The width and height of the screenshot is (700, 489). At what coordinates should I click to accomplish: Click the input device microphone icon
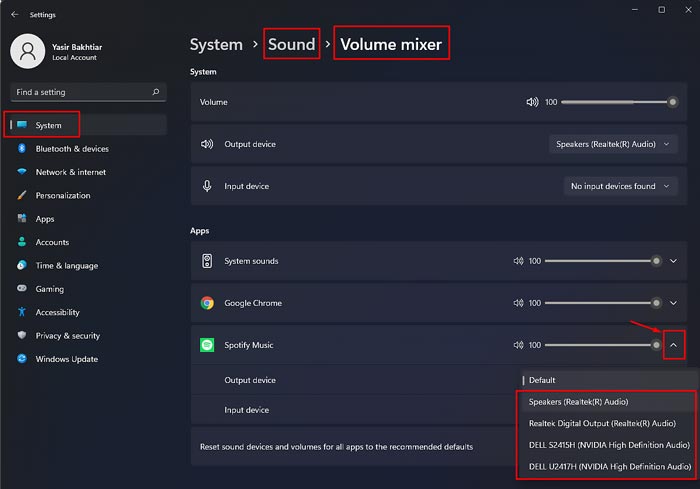(x=207, y=186)
